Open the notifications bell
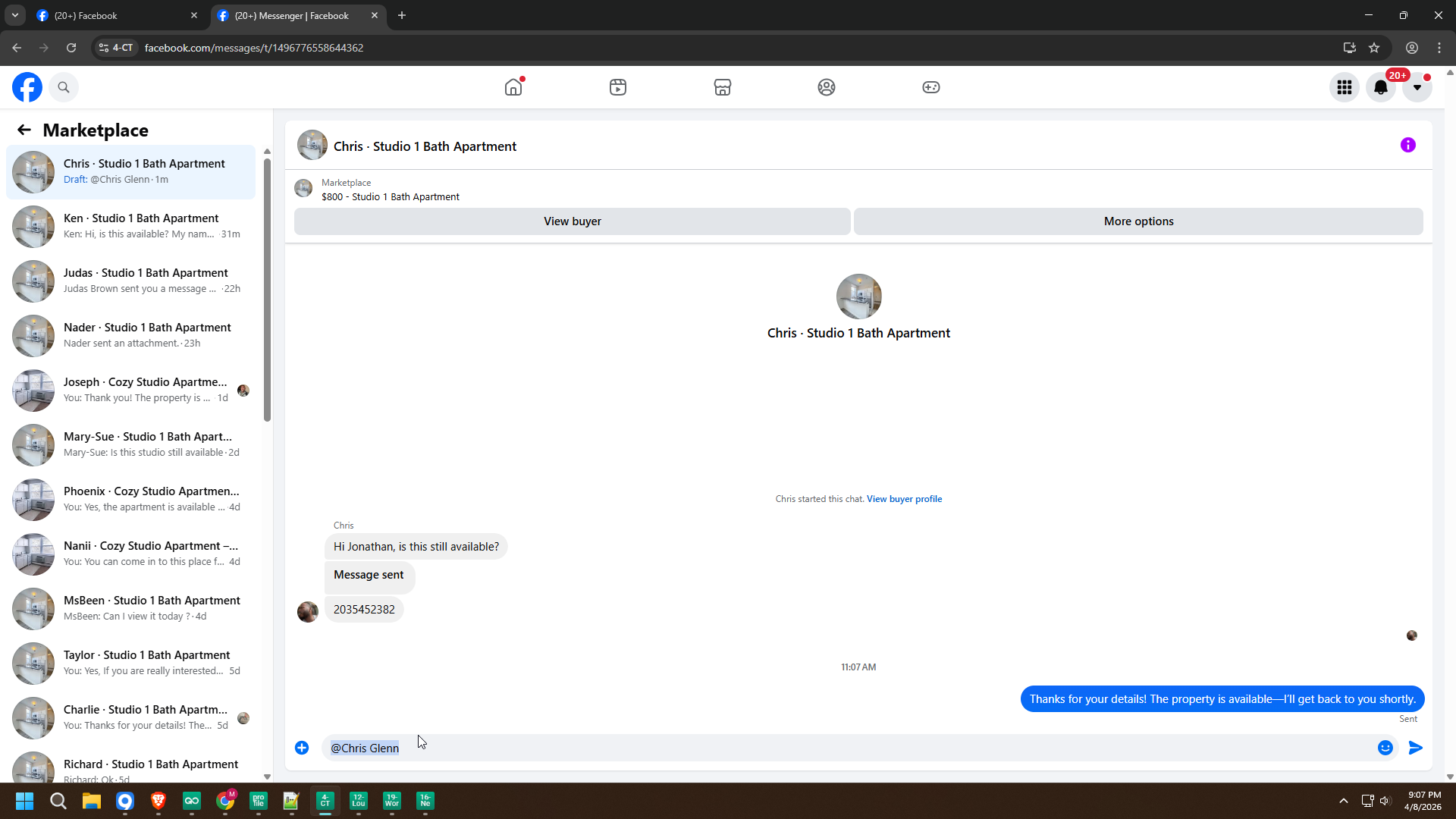The width and height of the screenshot is (1456, 819). tap(1381, 87)
